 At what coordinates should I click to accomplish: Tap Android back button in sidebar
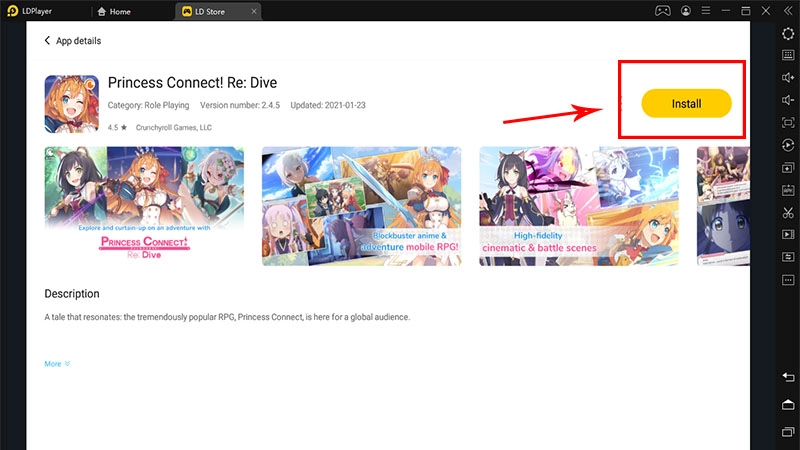(788, 377)
